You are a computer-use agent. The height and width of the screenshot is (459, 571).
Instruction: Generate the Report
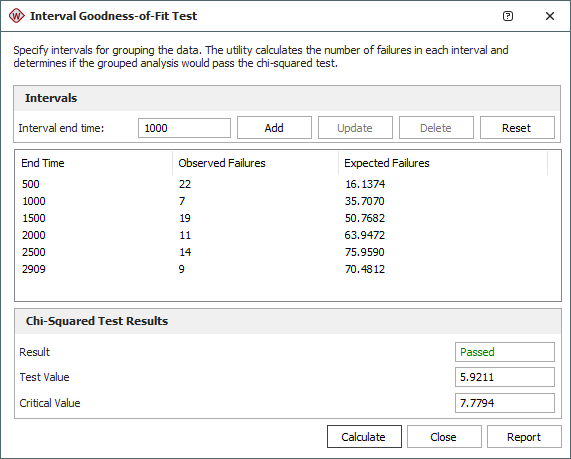pyautogui.click(x=524, y=436)
